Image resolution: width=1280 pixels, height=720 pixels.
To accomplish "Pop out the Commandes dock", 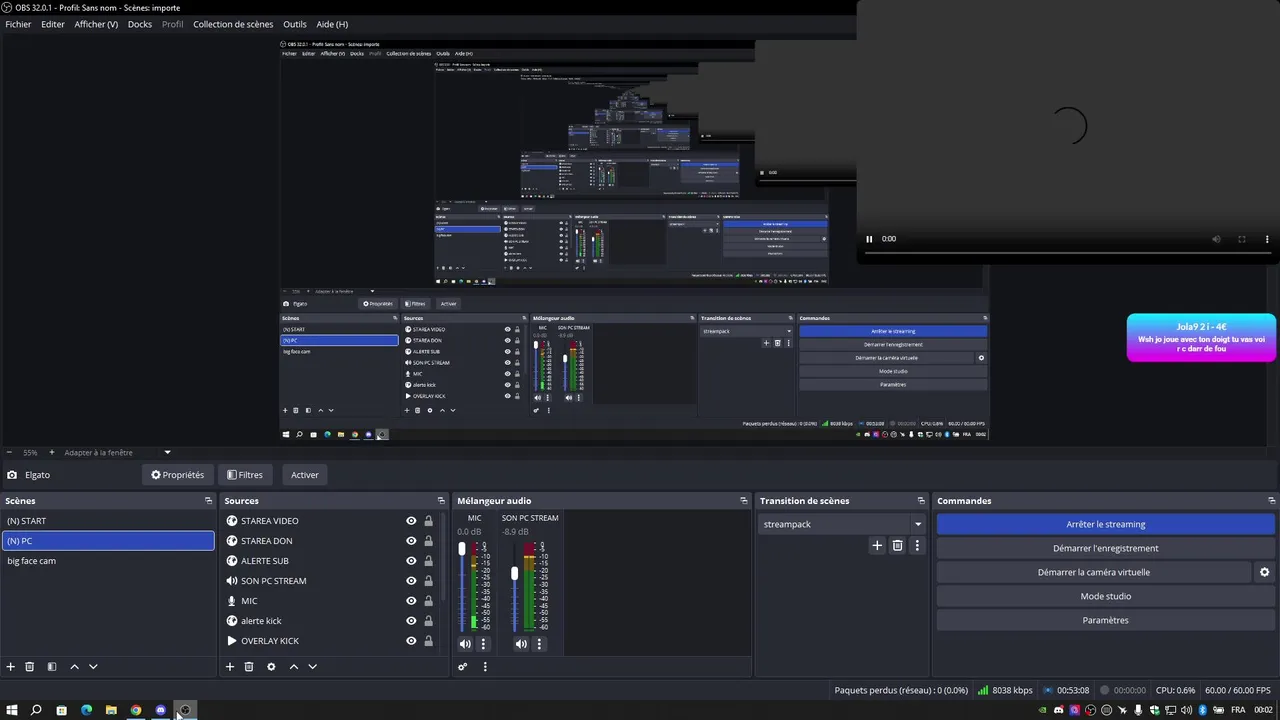I will 1272,501.
